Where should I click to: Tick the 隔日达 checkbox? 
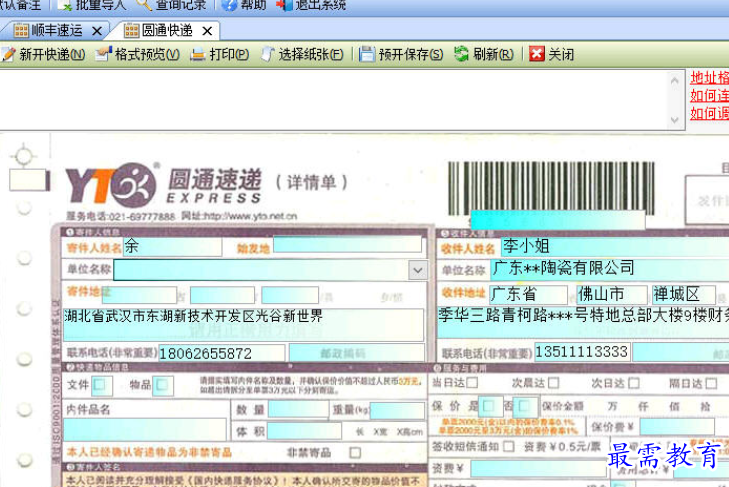coord(711,383)
